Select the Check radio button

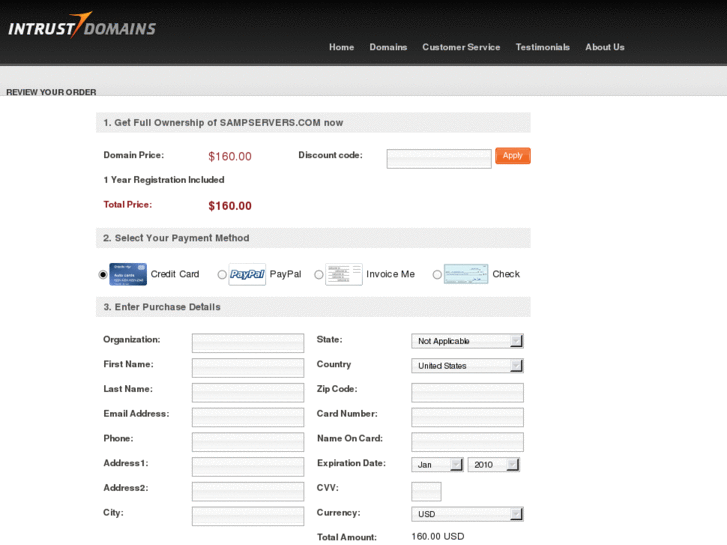click(437, 275)
